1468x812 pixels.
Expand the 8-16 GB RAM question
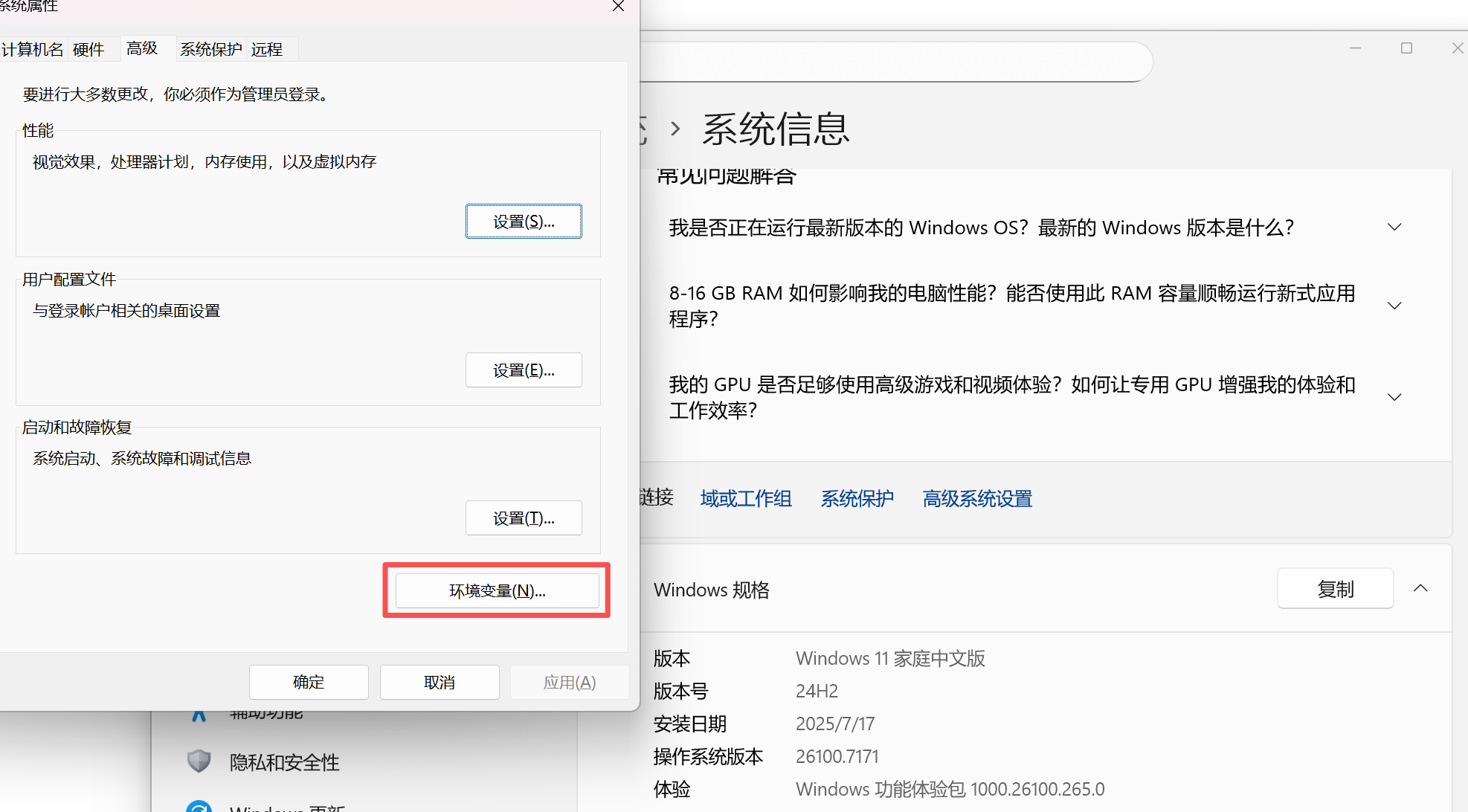(x=1394, y=305)
